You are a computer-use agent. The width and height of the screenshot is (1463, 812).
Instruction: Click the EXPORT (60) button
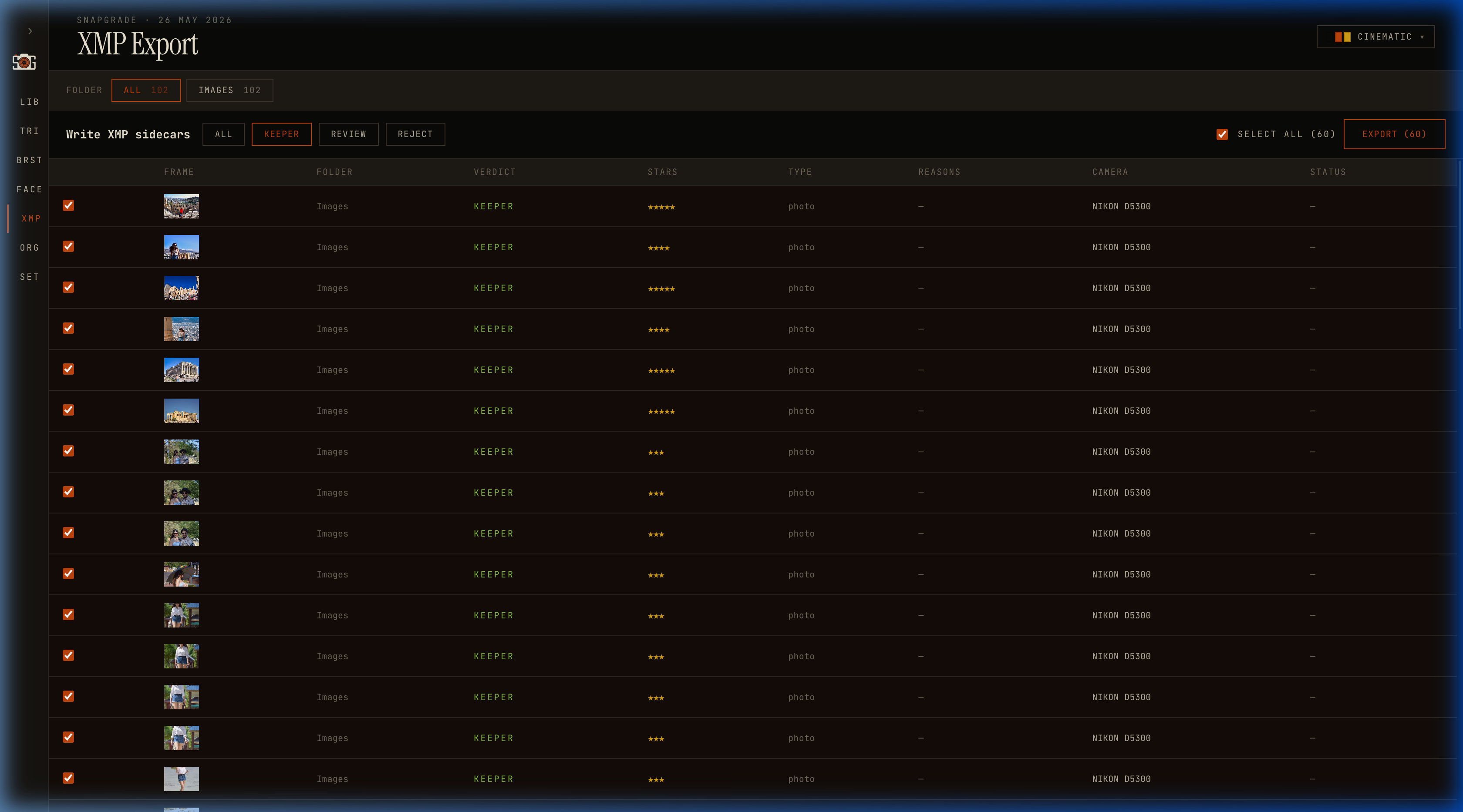1394,134
